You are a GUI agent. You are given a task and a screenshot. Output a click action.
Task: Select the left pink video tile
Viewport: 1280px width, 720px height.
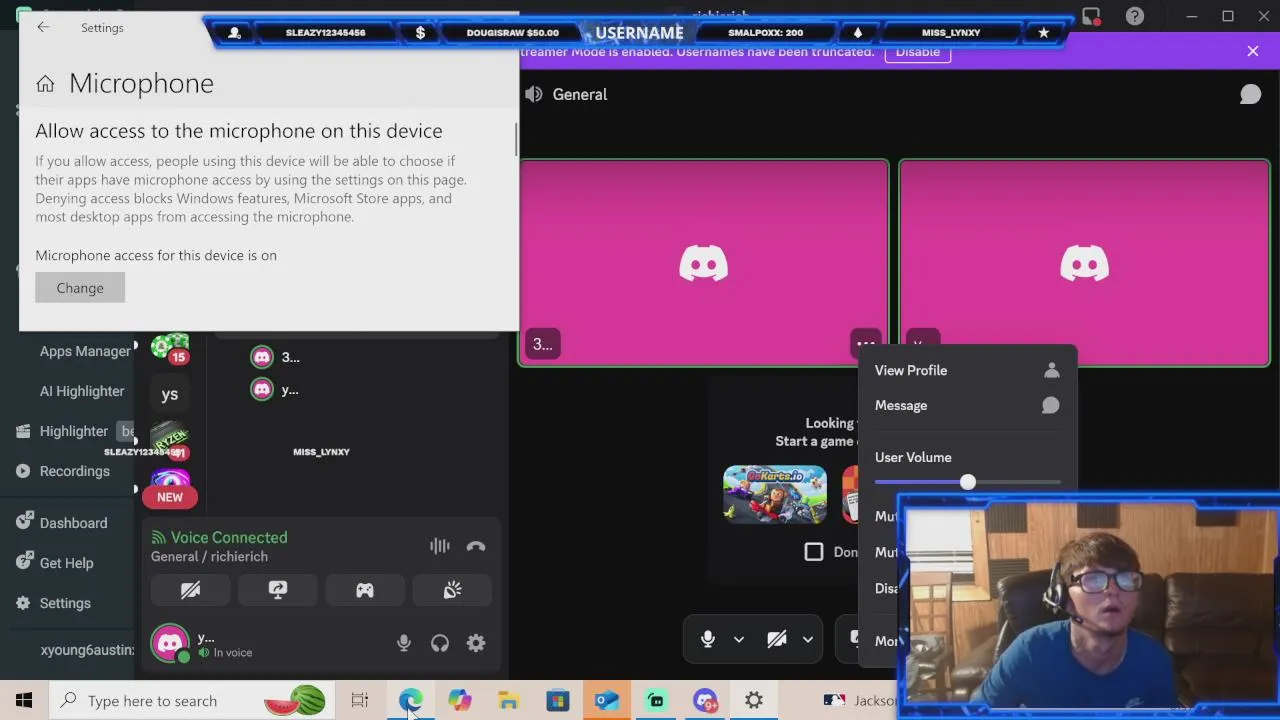click(x=703, y=263)
